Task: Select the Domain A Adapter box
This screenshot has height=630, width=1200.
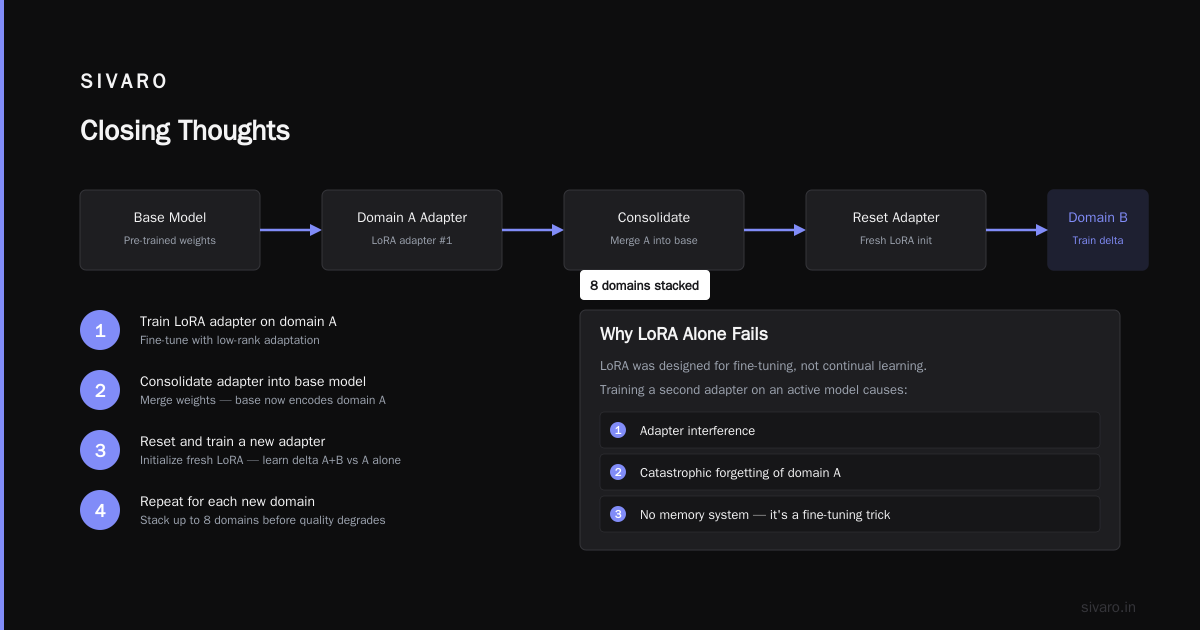Action: pyautogui.click(x=412, y=230)
